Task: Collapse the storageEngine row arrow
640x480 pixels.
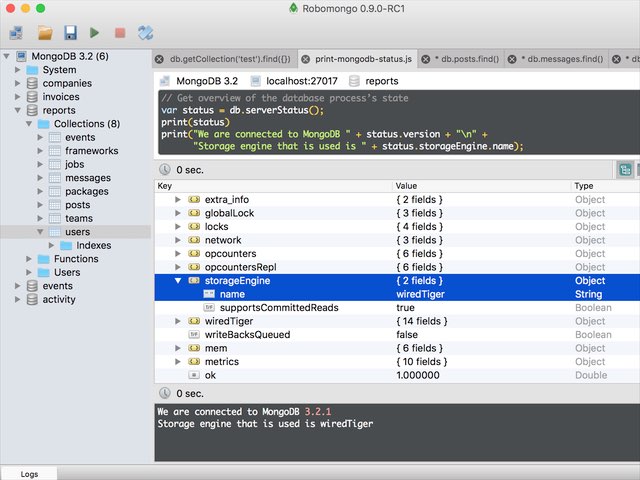Action: point(178,280)
